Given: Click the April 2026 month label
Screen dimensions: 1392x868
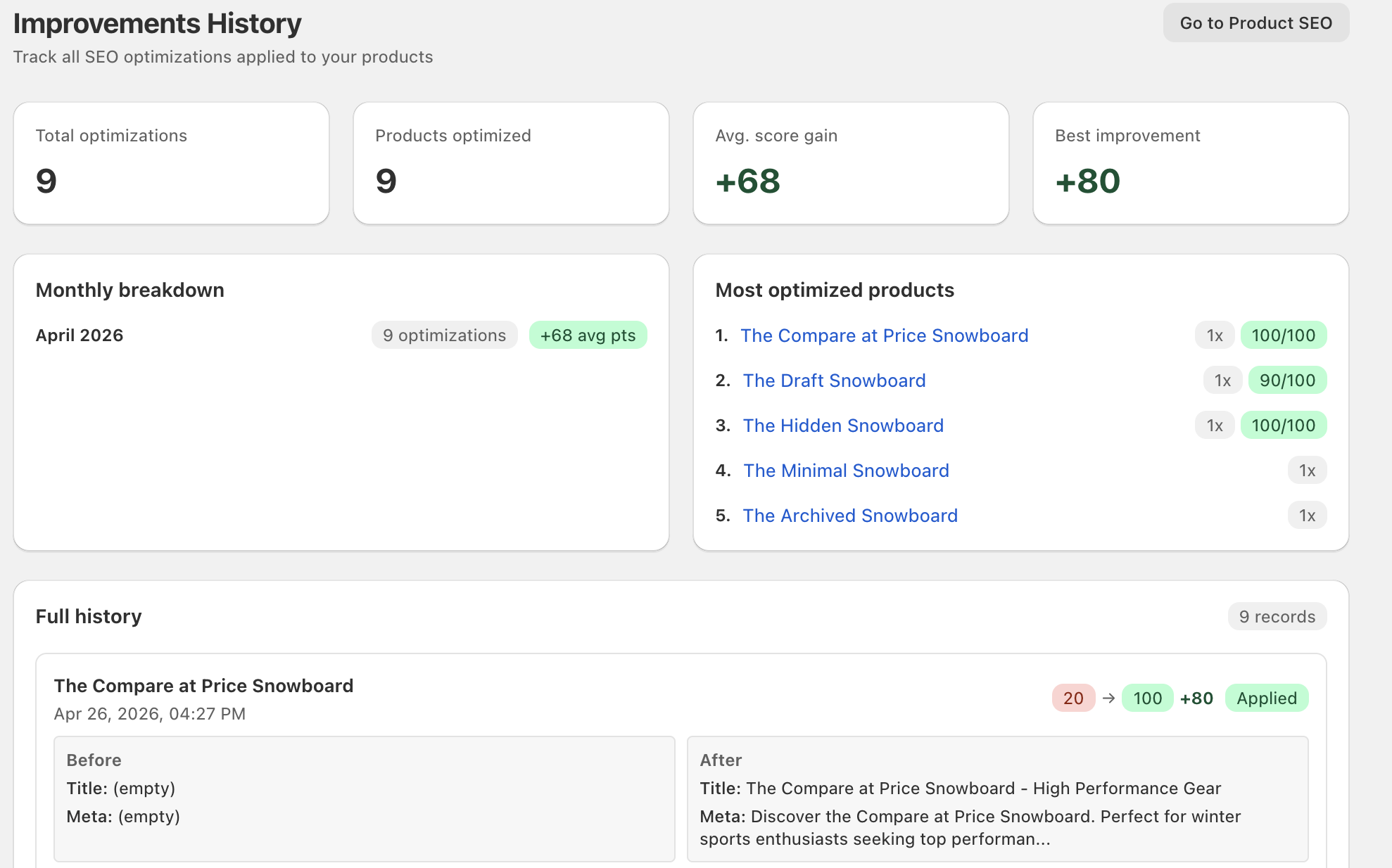Looking at the screenshot, I should [x=80, y=336].
